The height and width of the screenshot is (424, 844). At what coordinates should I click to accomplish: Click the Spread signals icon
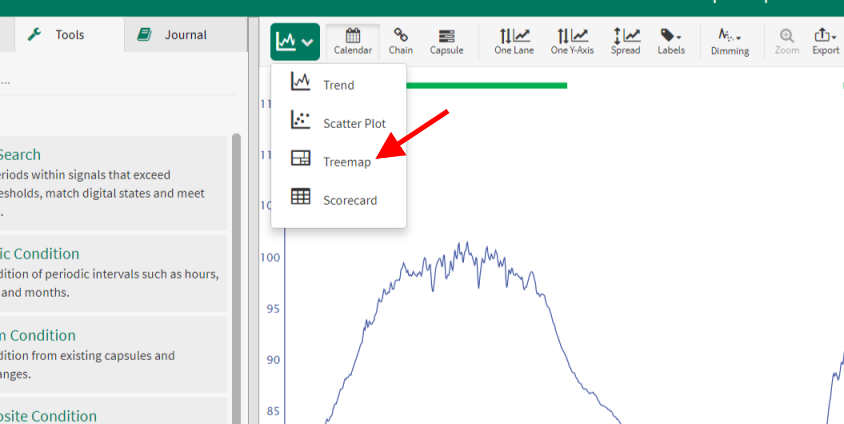625,41
